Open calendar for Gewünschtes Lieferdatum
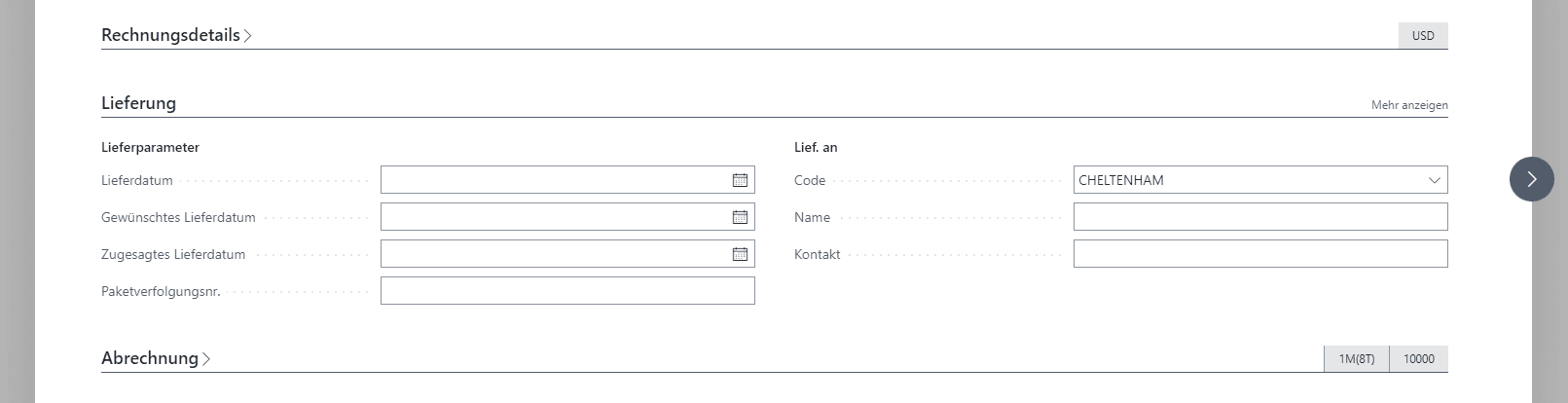This screenshot has height=403, width=1568. click(x=740, y=217)
